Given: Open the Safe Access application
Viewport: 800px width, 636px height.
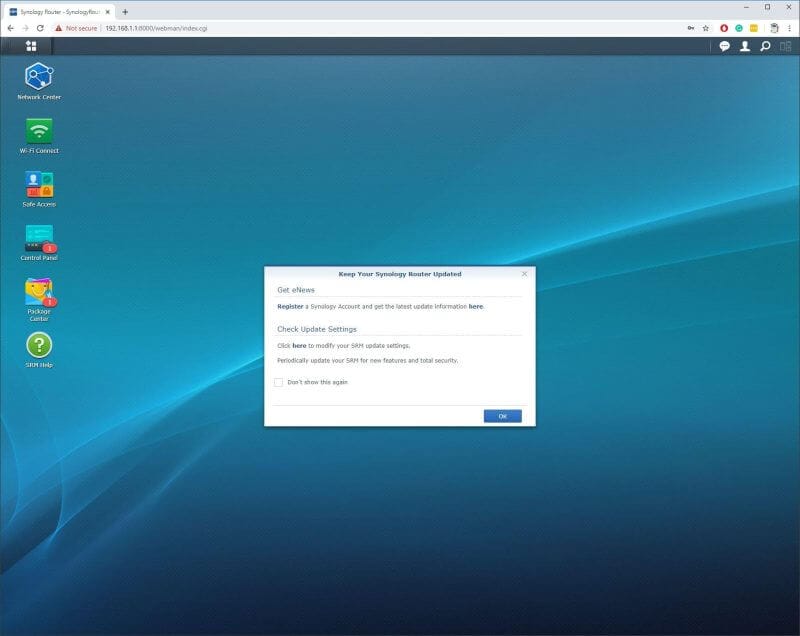Looking at the screenshot, I should 39,184.
